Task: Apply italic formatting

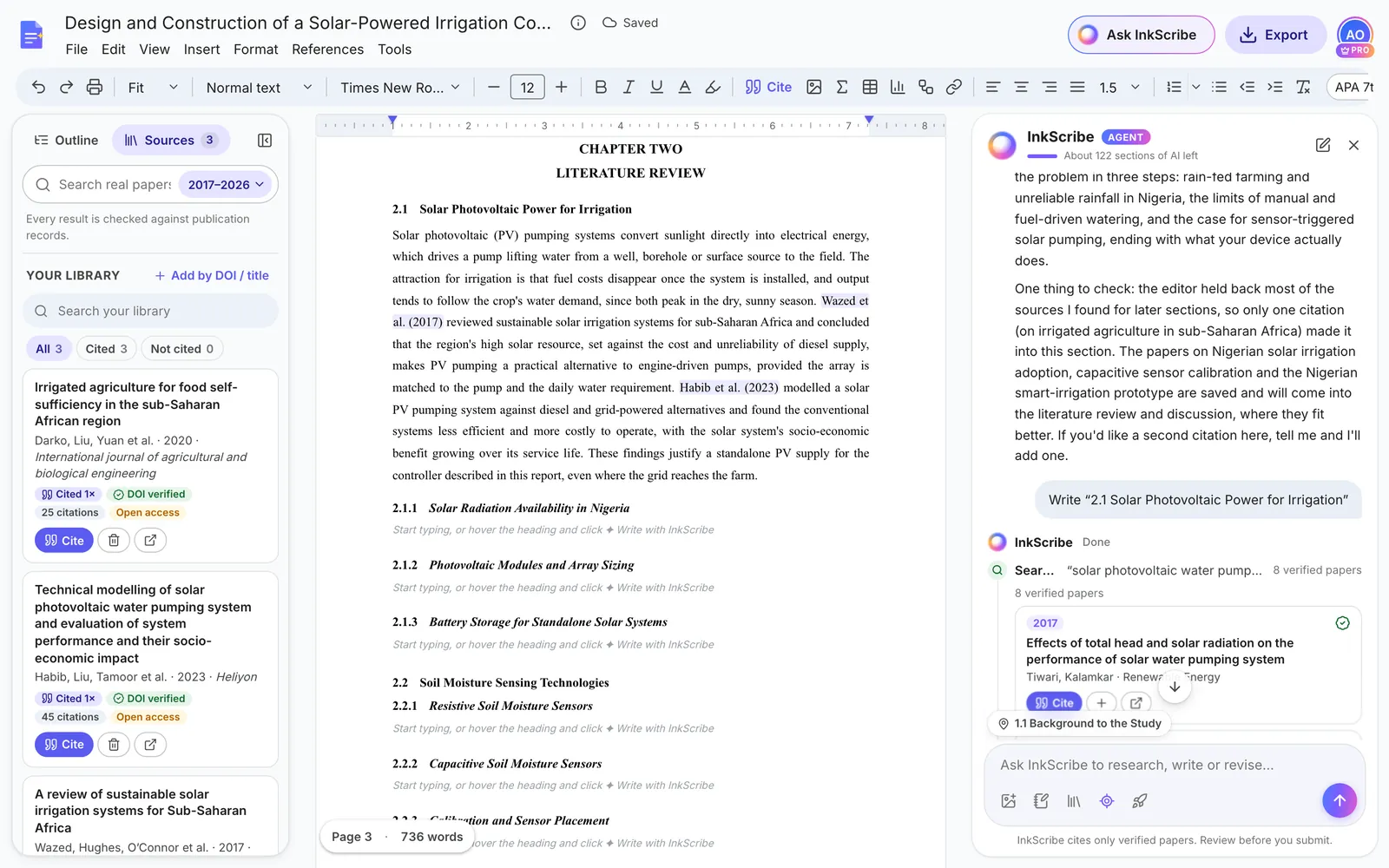Action: coord(629,87)
